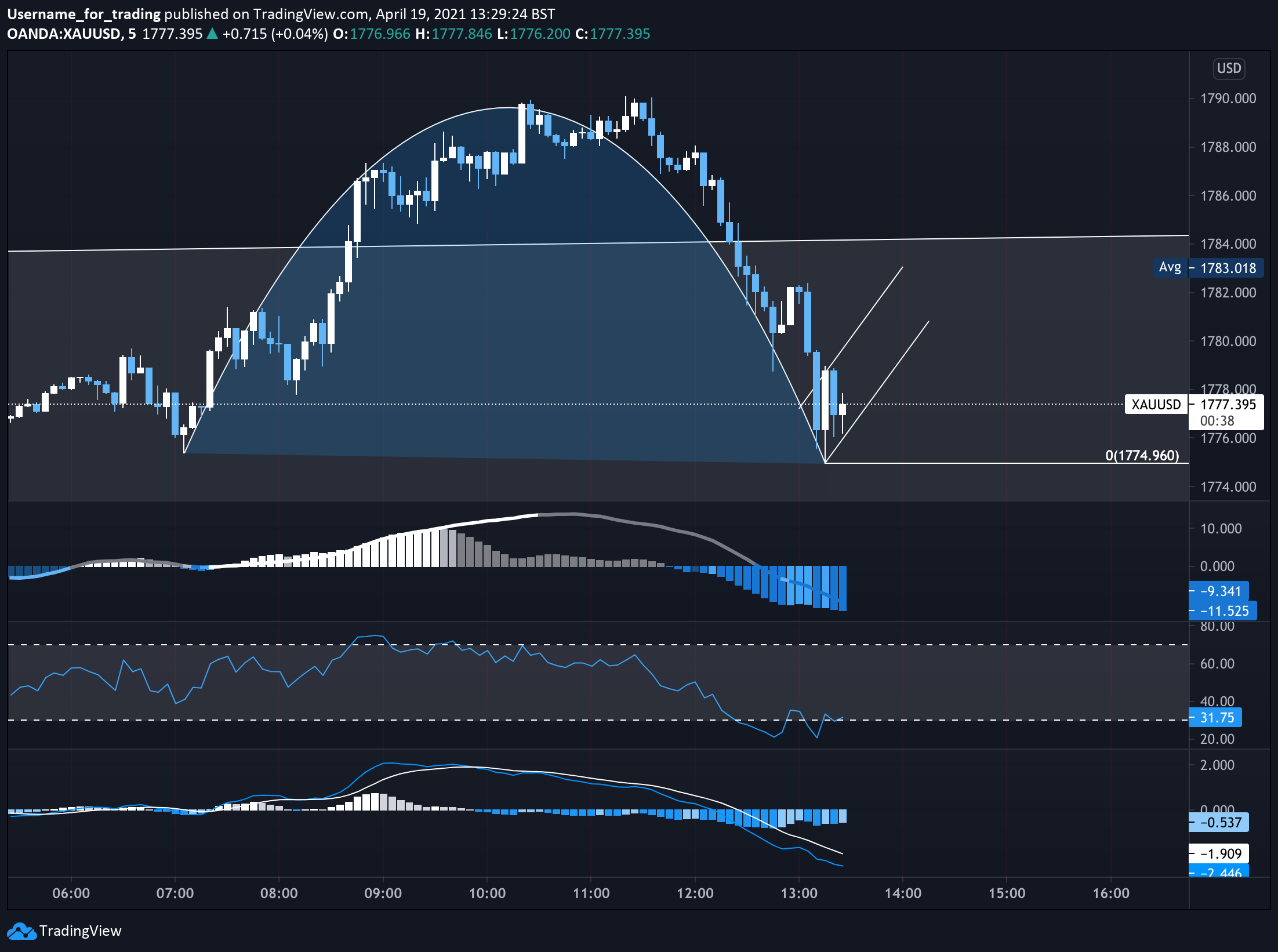Click the High value 1777.846
The width and height of the screenshot is (1278, 952).
pyautogui.click(x=462, y=34)
